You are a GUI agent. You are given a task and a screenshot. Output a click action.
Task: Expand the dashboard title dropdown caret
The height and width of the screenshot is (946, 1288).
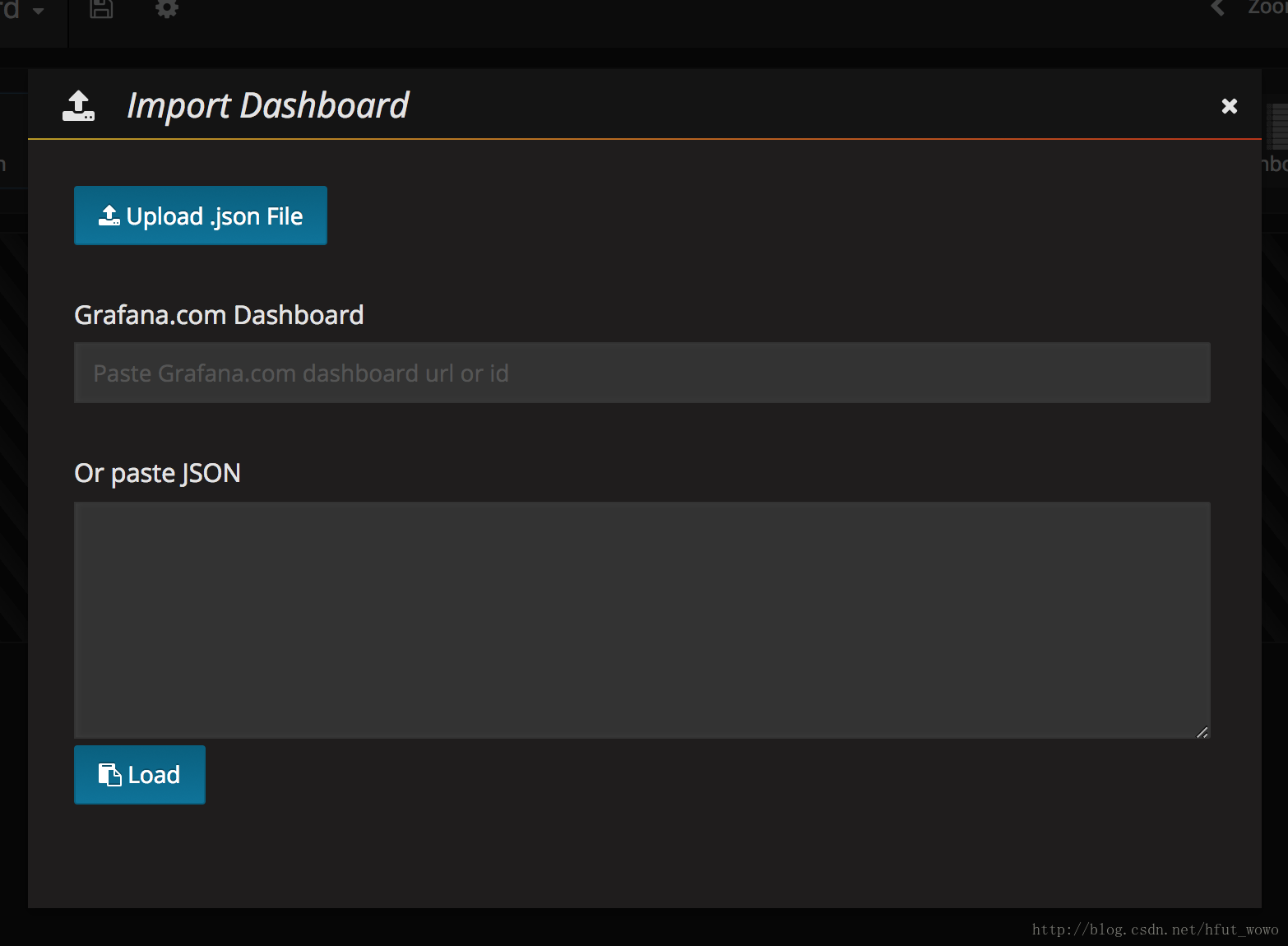click(38, 12)
